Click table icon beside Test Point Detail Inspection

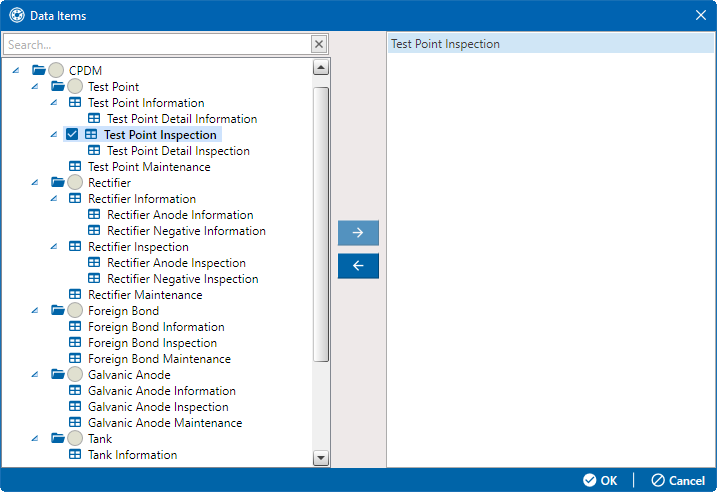coord(94,150)
